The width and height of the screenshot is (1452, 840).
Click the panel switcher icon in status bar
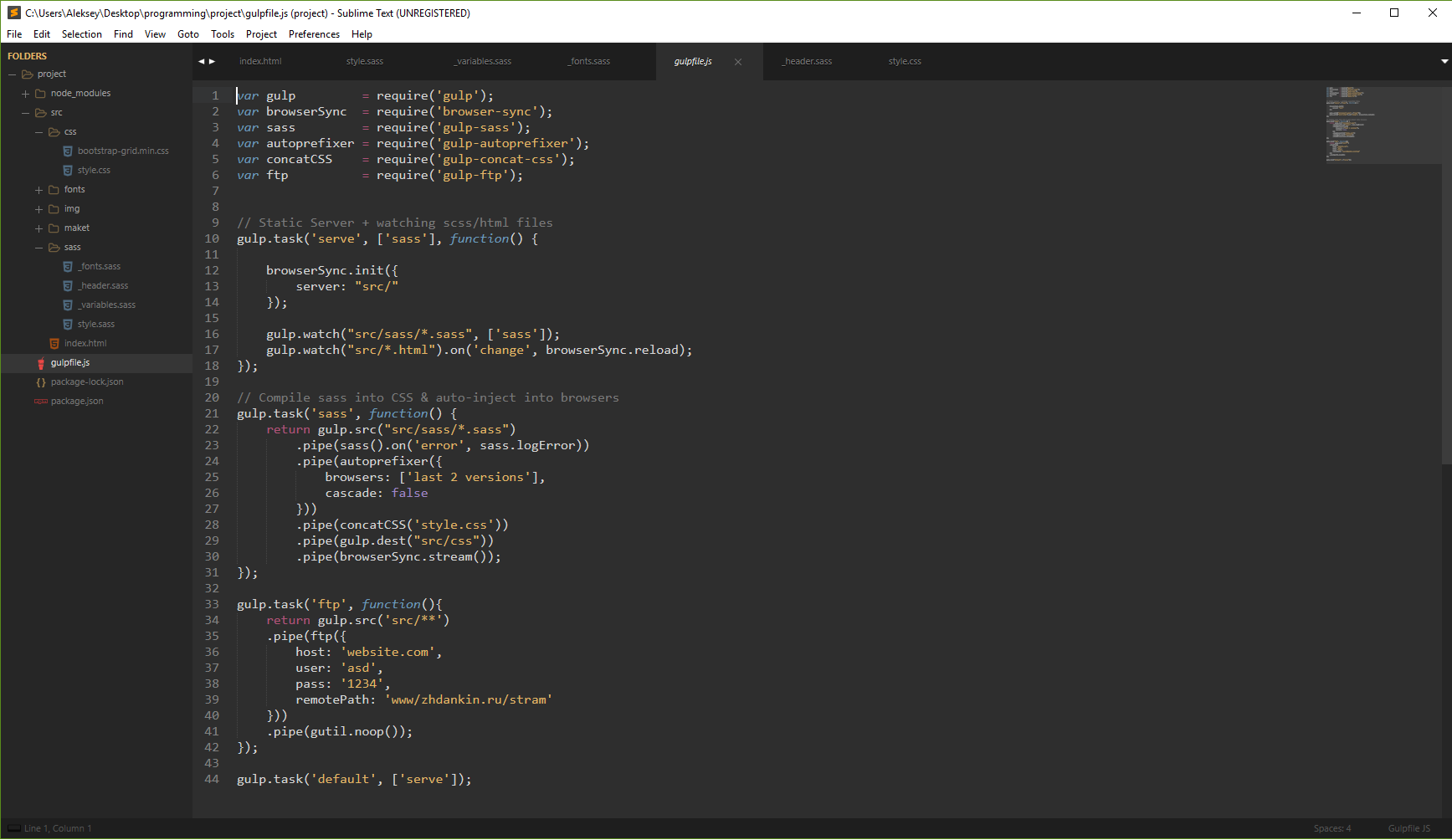click(13, 828)
